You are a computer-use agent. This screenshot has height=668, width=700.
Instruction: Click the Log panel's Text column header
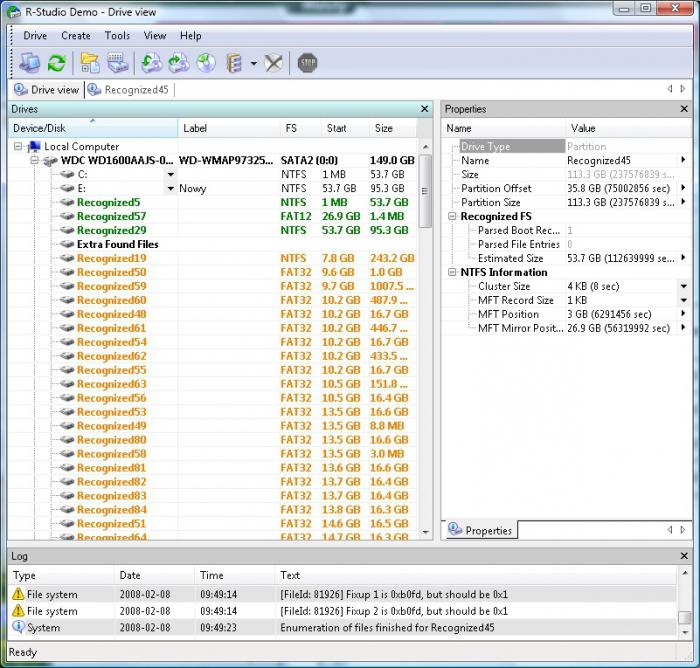[476, 575]
